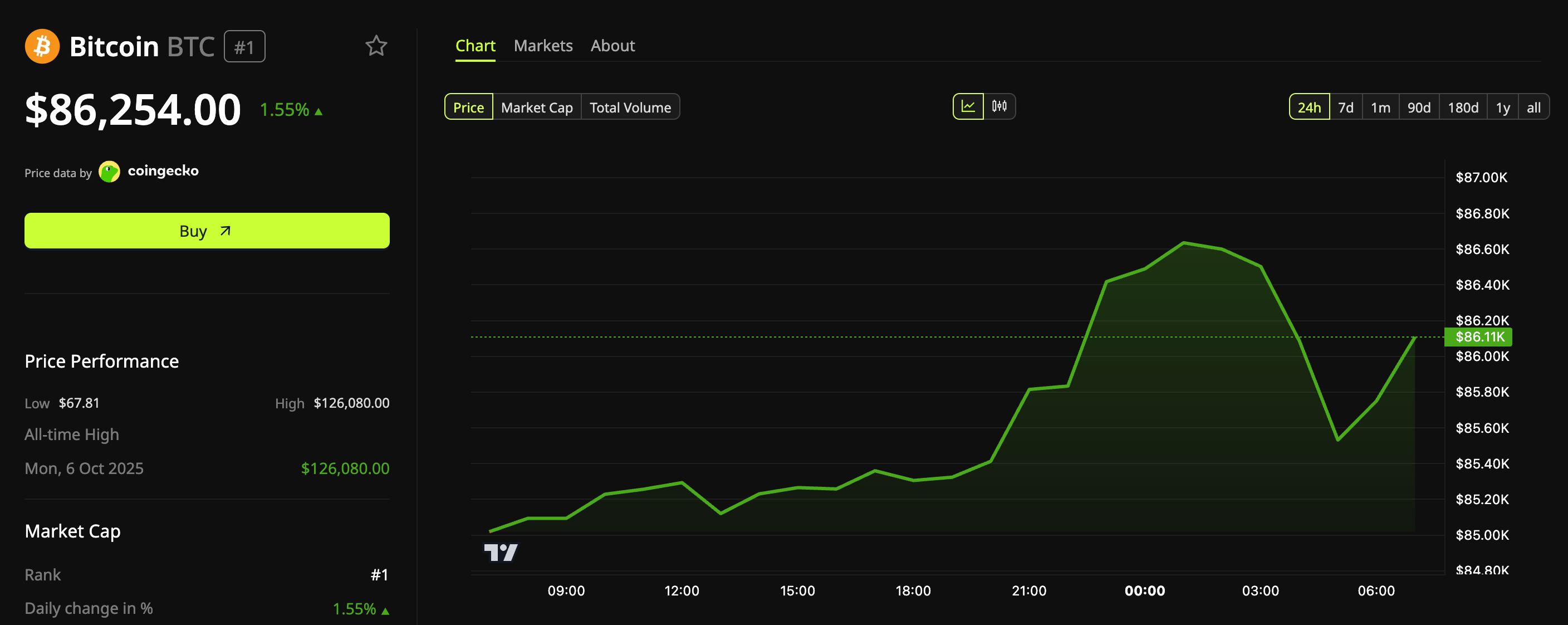This screenshot has width=1568, height=625.
Task: Select the Total Volume data toggle
Action: tap(630, 107)
